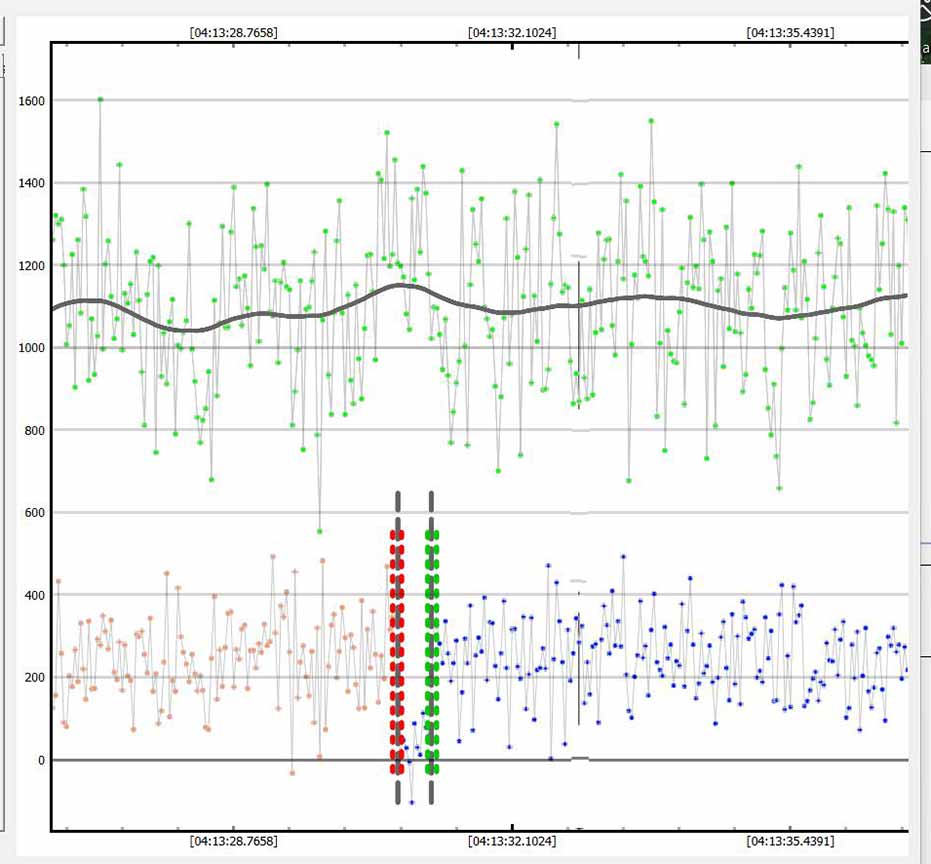Pick the highest green data point at 1600
The width and height of the screenshot is (931, 864).
(x=100, y=99)
